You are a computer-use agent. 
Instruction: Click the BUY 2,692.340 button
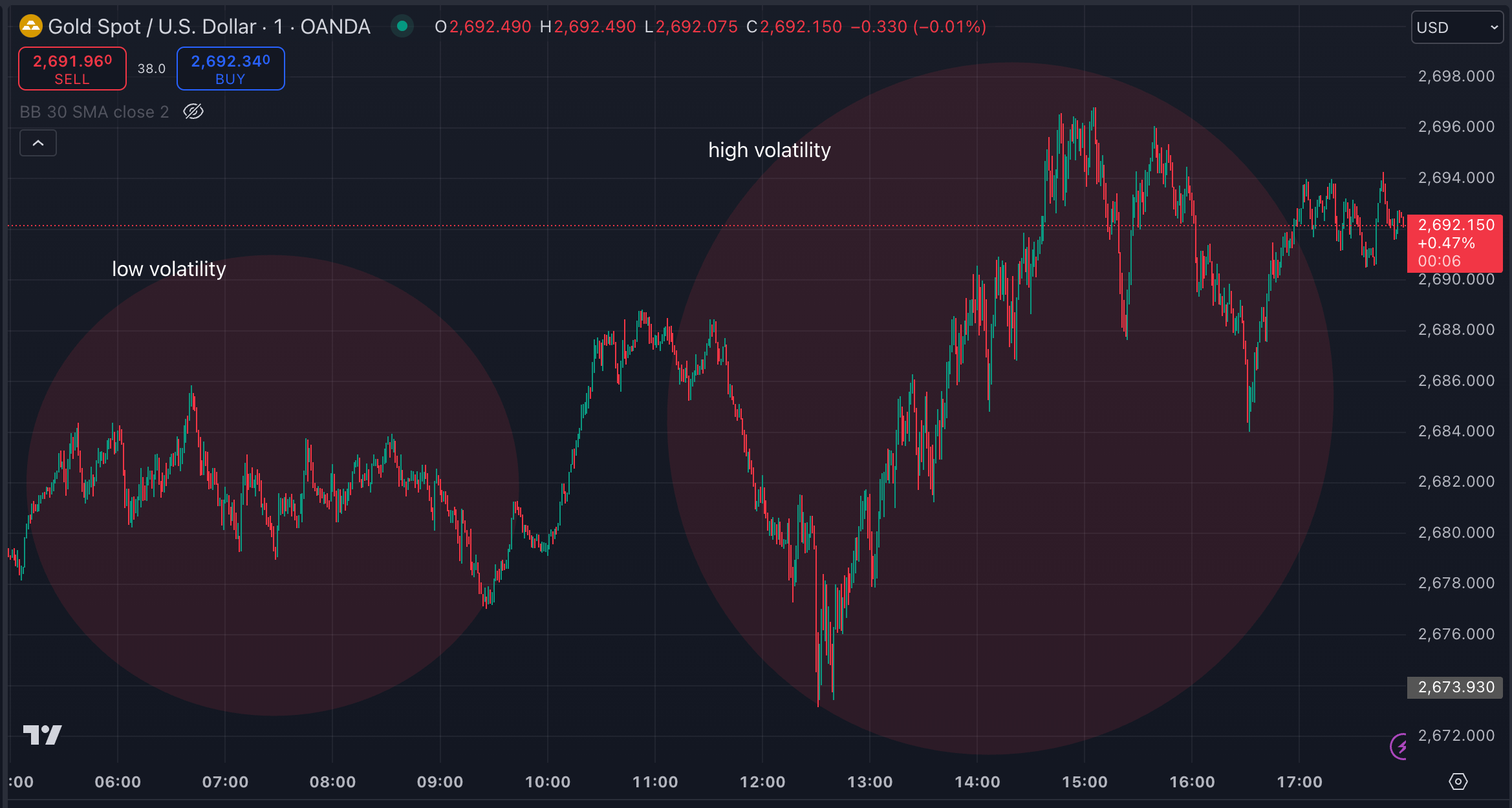pos(231,69)
